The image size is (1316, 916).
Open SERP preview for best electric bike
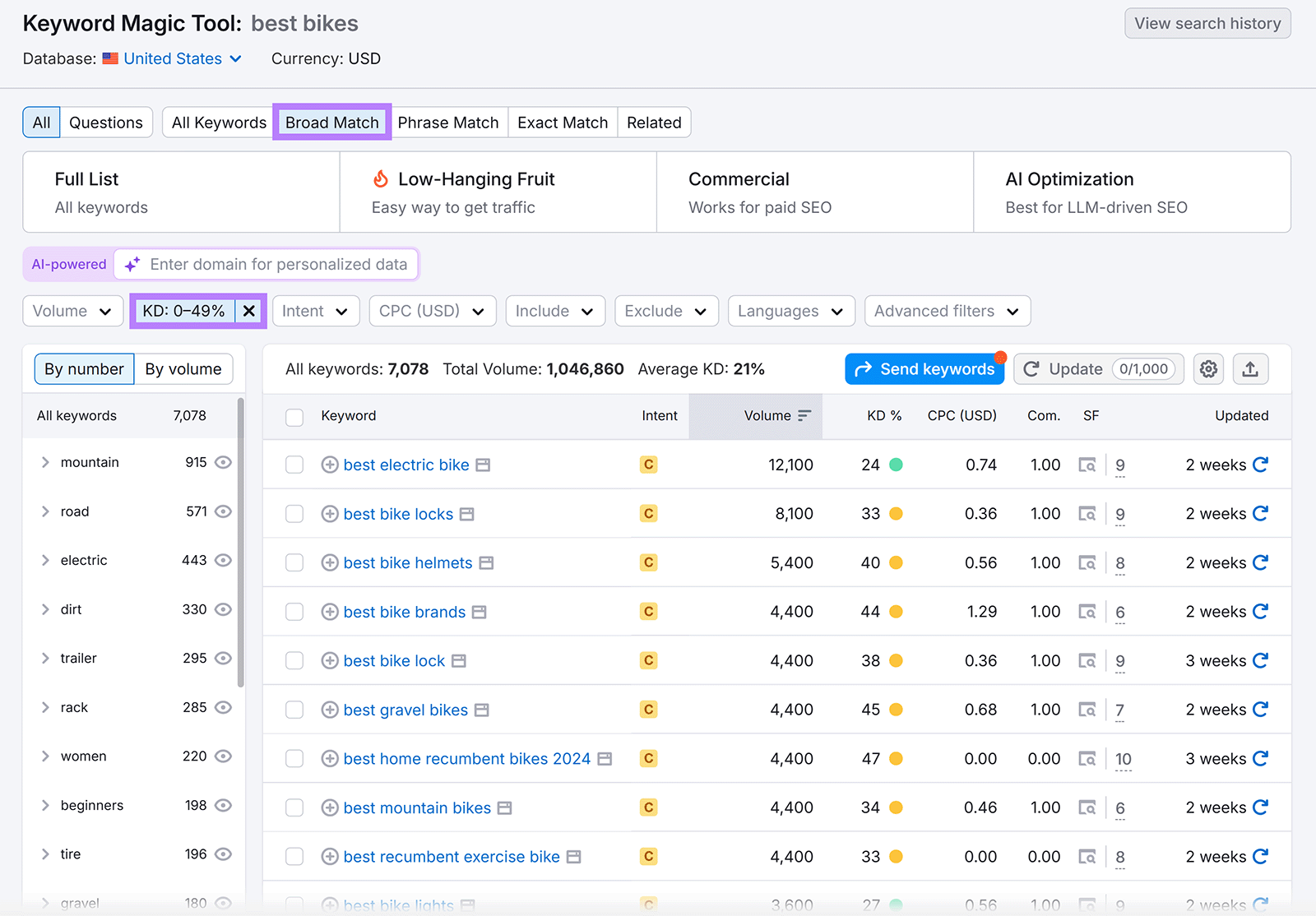pyautogui.click(x=1087, y=465)
